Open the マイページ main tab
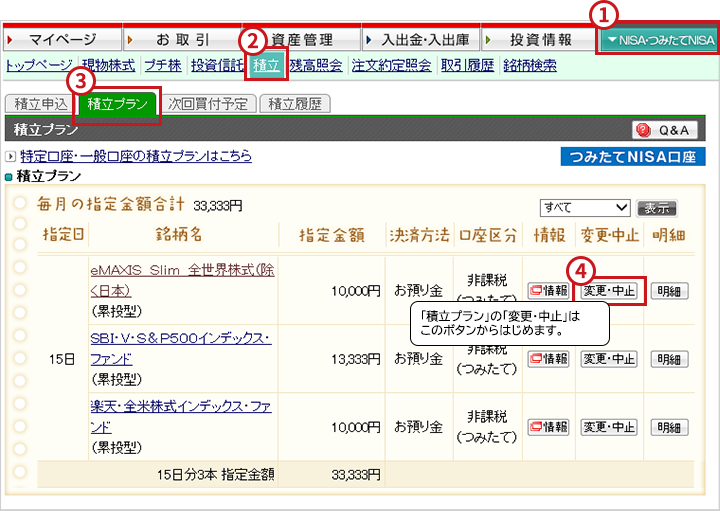 (x=62, y=39)
